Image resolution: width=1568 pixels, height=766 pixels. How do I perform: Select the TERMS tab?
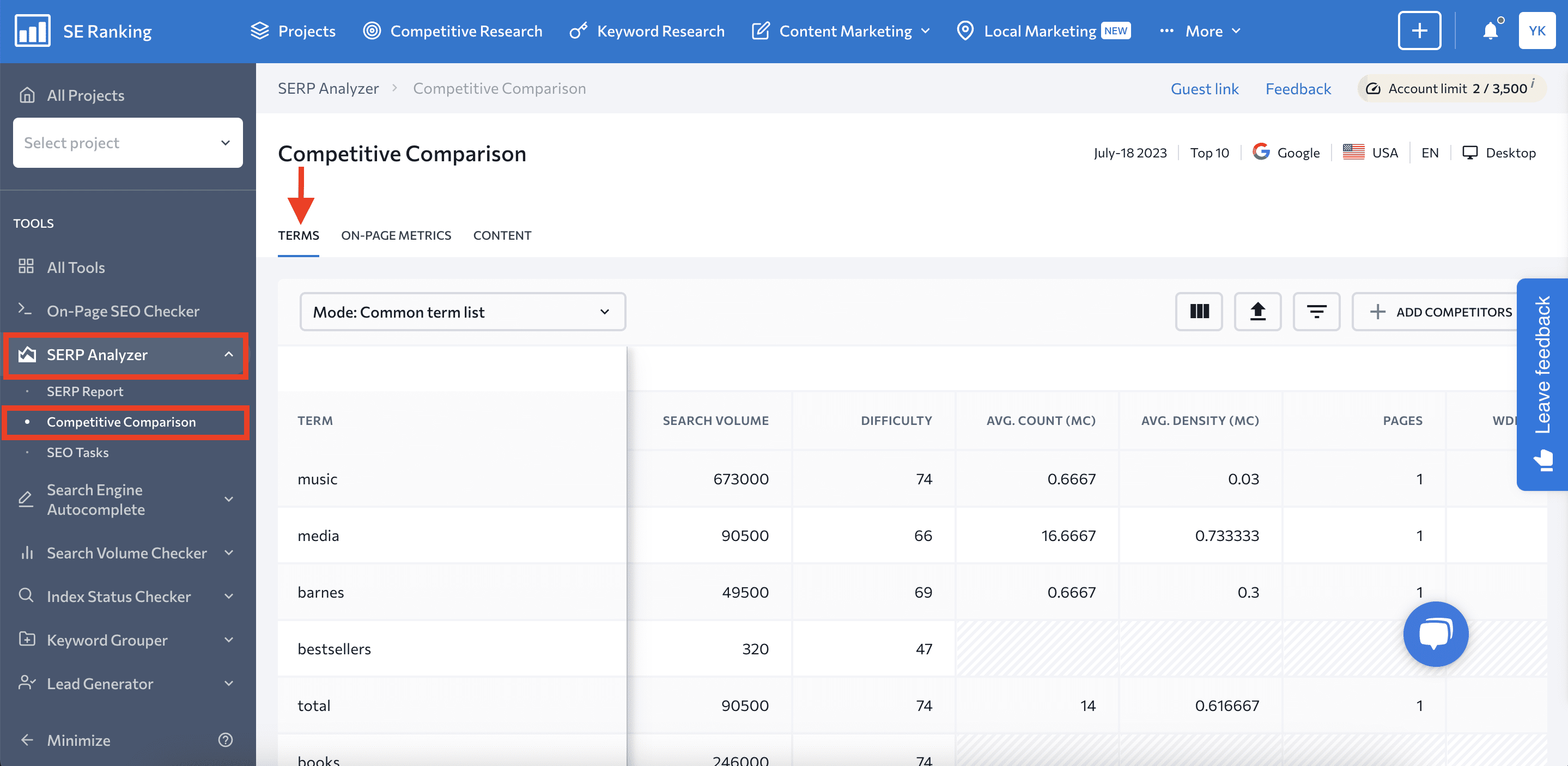coord(298,235)
